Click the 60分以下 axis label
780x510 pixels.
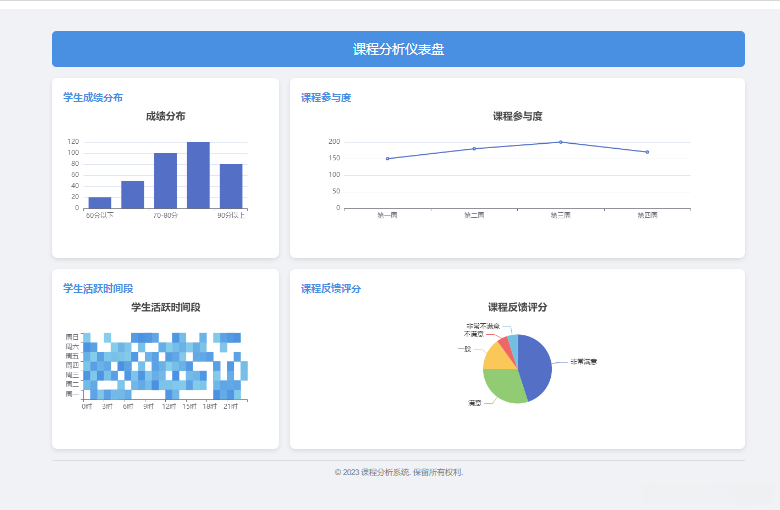pos(99,215)
